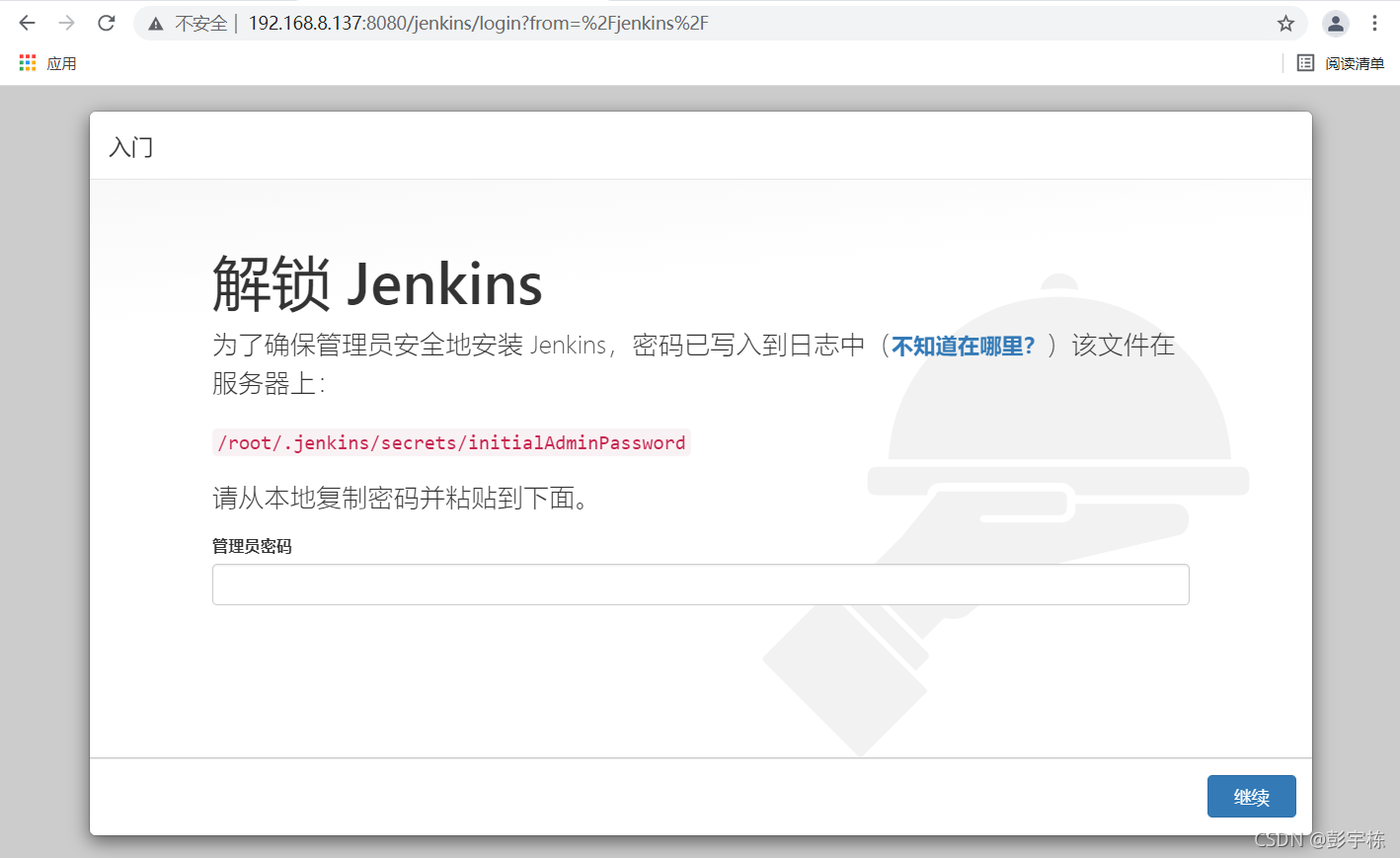Click the 请从本地复制密码并粘贴到下面 instruction text
Viewport: 1400px width, 858px height.
pos(401,498)
